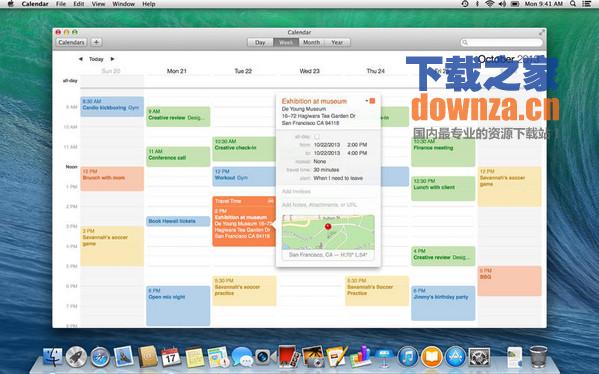Open Contacts book icon in dock

[148, 357]
